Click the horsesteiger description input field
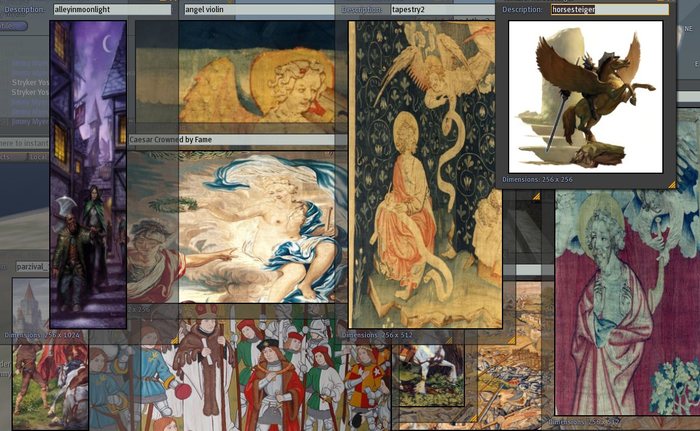Viewport: 700px width, 431px height. 610,9
